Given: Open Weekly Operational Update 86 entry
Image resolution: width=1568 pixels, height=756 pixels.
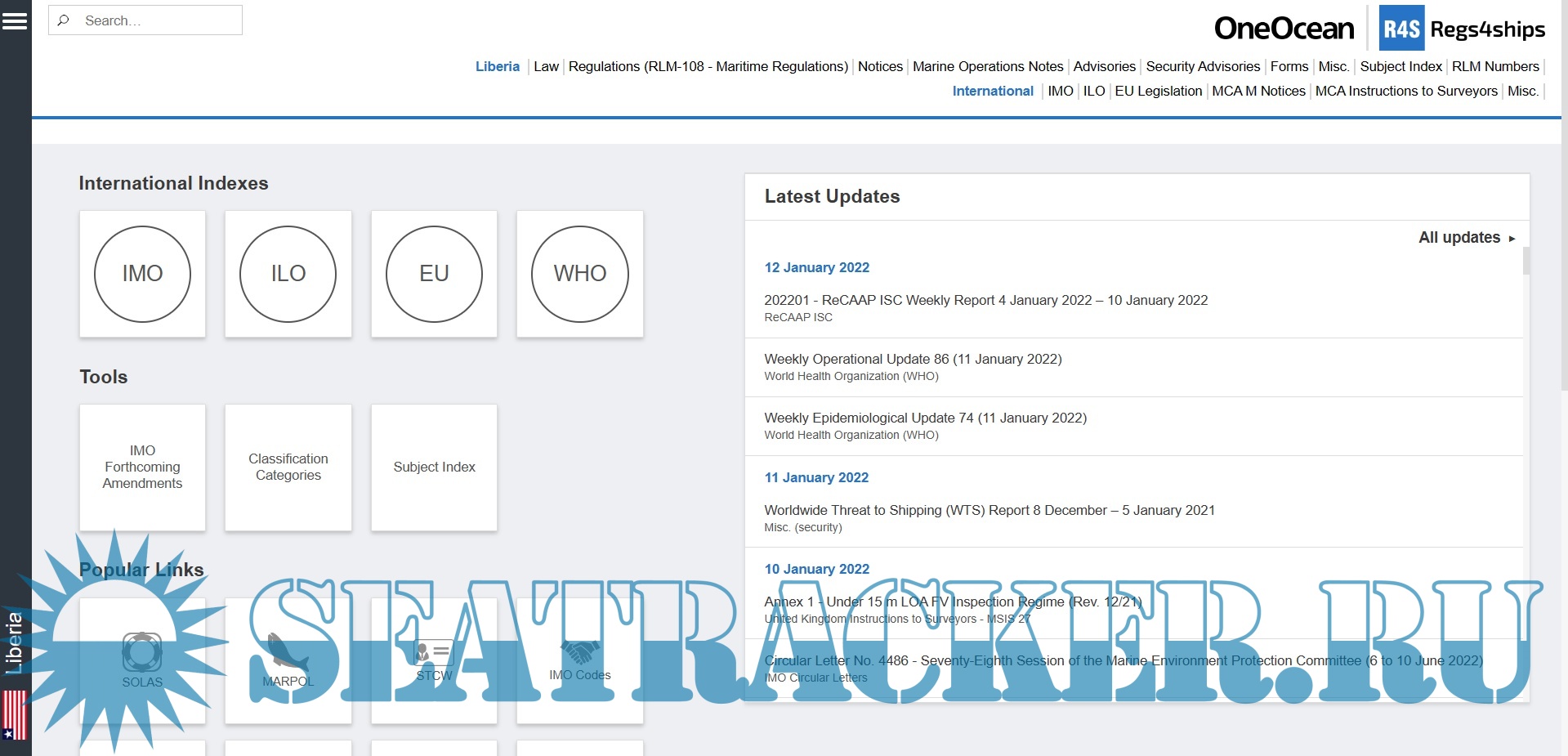Looking at the screenshot, I should 913,359.
